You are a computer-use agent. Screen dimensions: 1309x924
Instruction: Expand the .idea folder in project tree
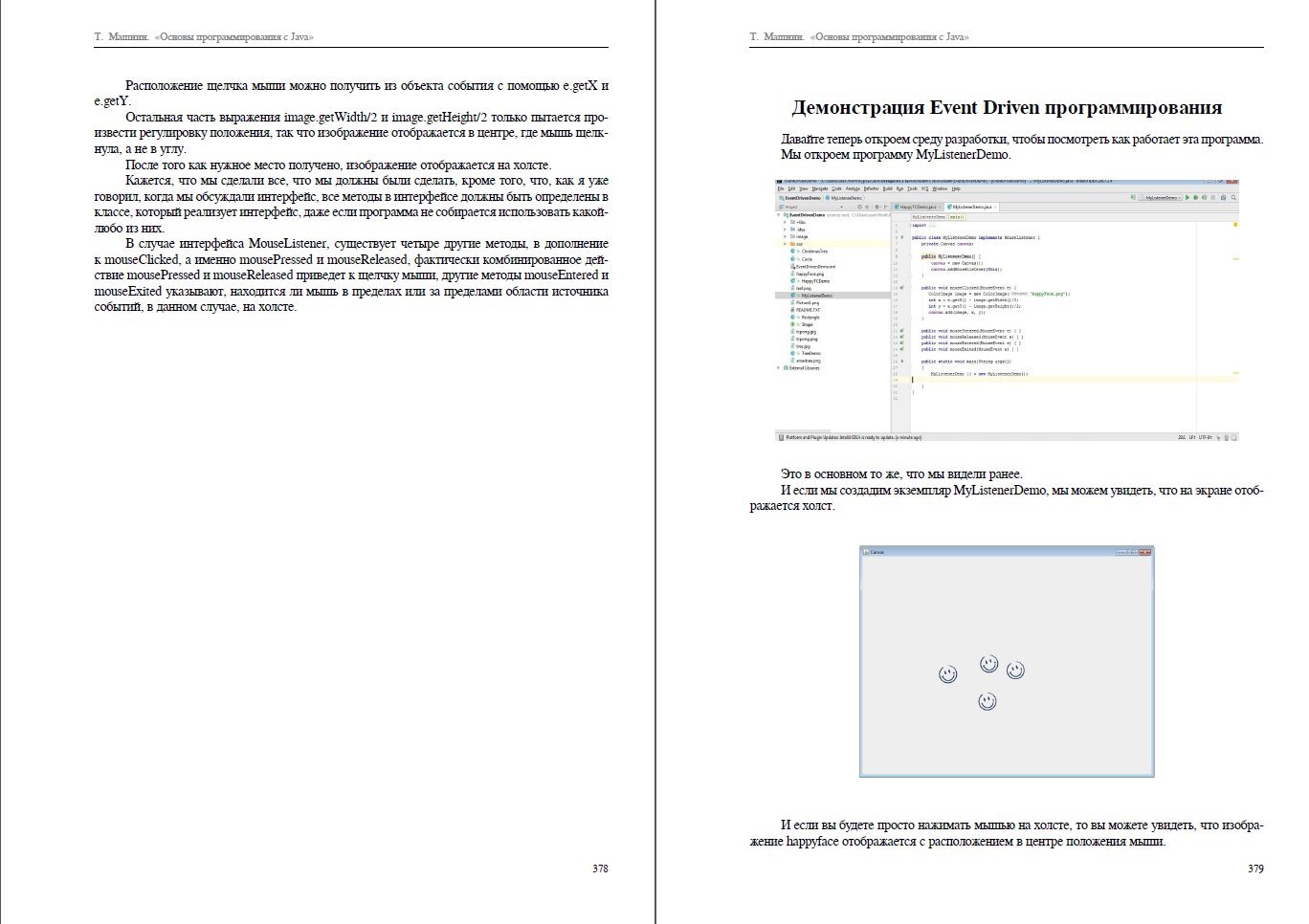point(785,230)
